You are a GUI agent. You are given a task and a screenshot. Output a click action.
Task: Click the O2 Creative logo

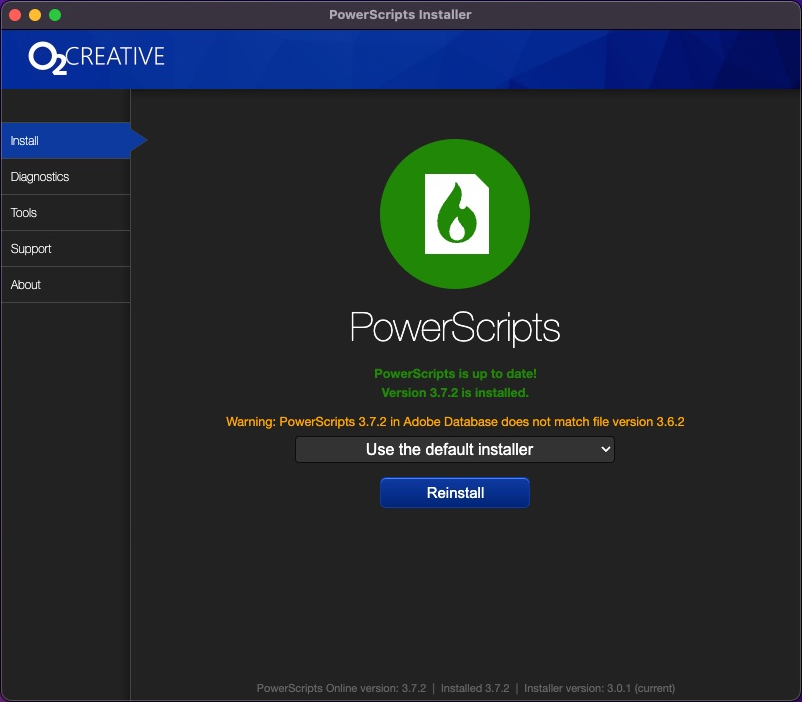(x=97, y=57)
